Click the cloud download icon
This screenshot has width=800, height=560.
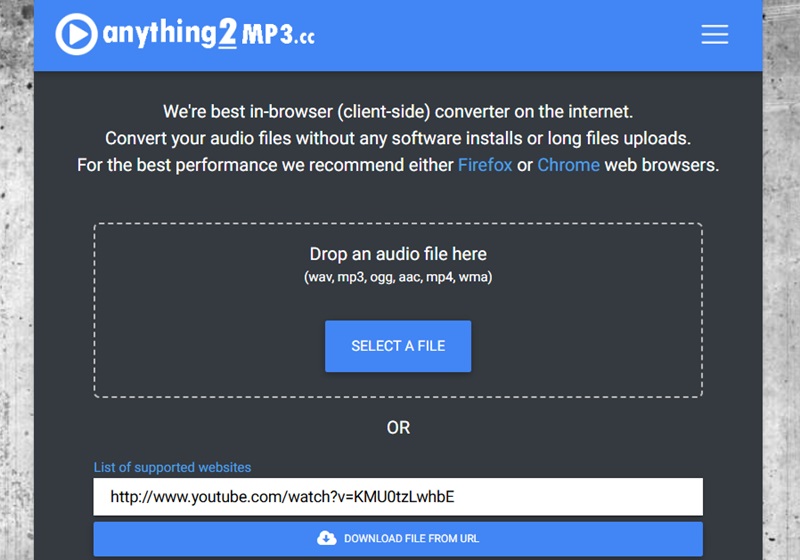click(327, 538)
